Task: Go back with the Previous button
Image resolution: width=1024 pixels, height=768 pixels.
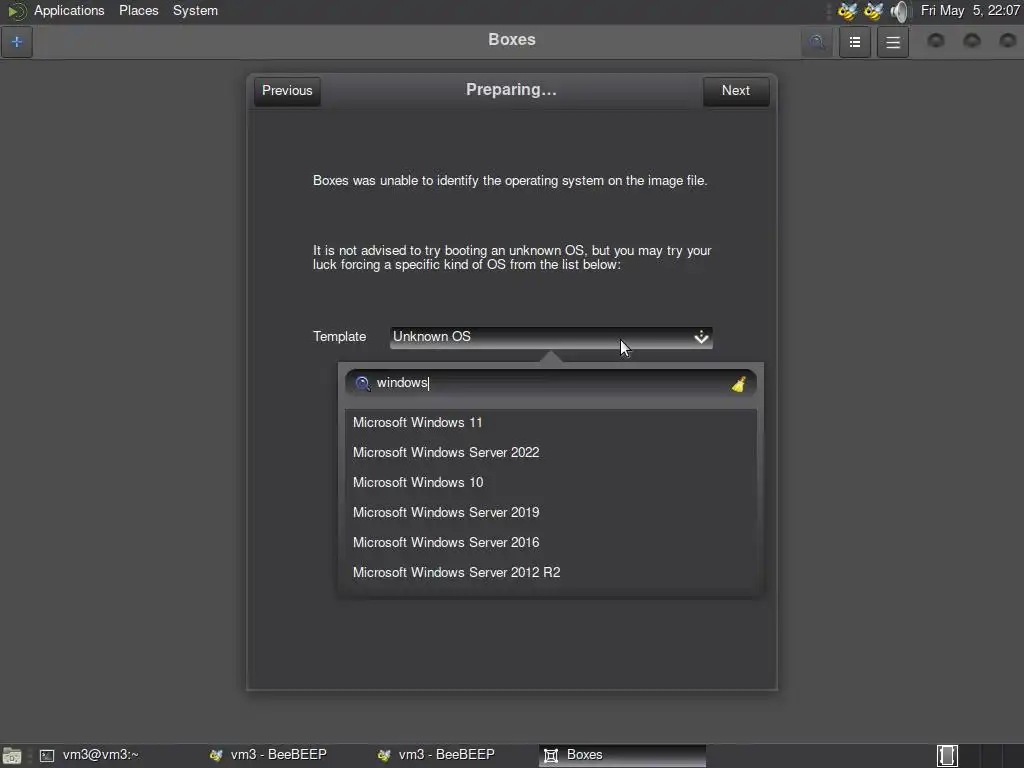Action: coord(287,91)
